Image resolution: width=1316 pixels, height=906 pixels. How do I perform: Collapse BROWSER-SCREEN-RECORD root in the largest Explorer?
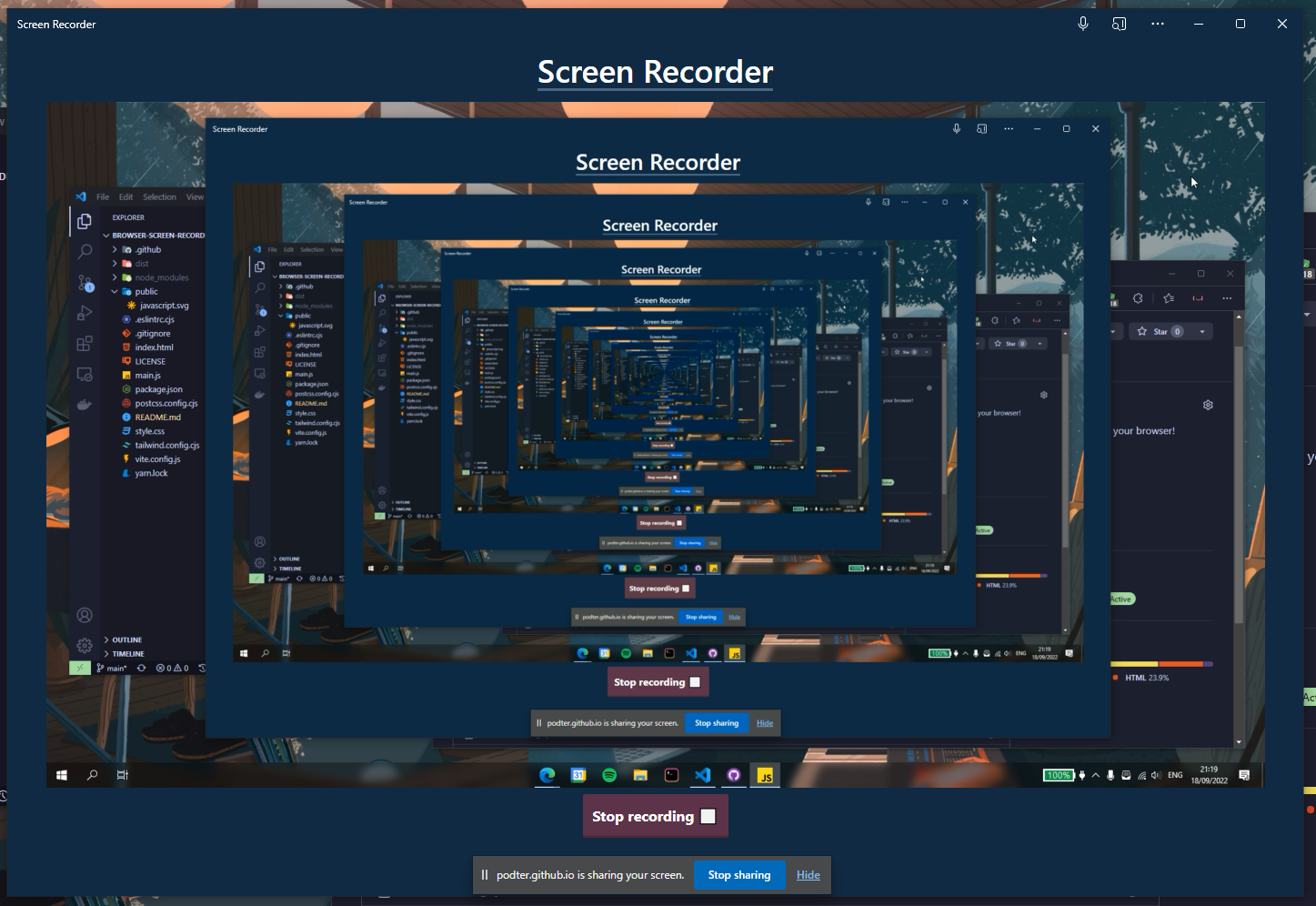click(155, 236)
